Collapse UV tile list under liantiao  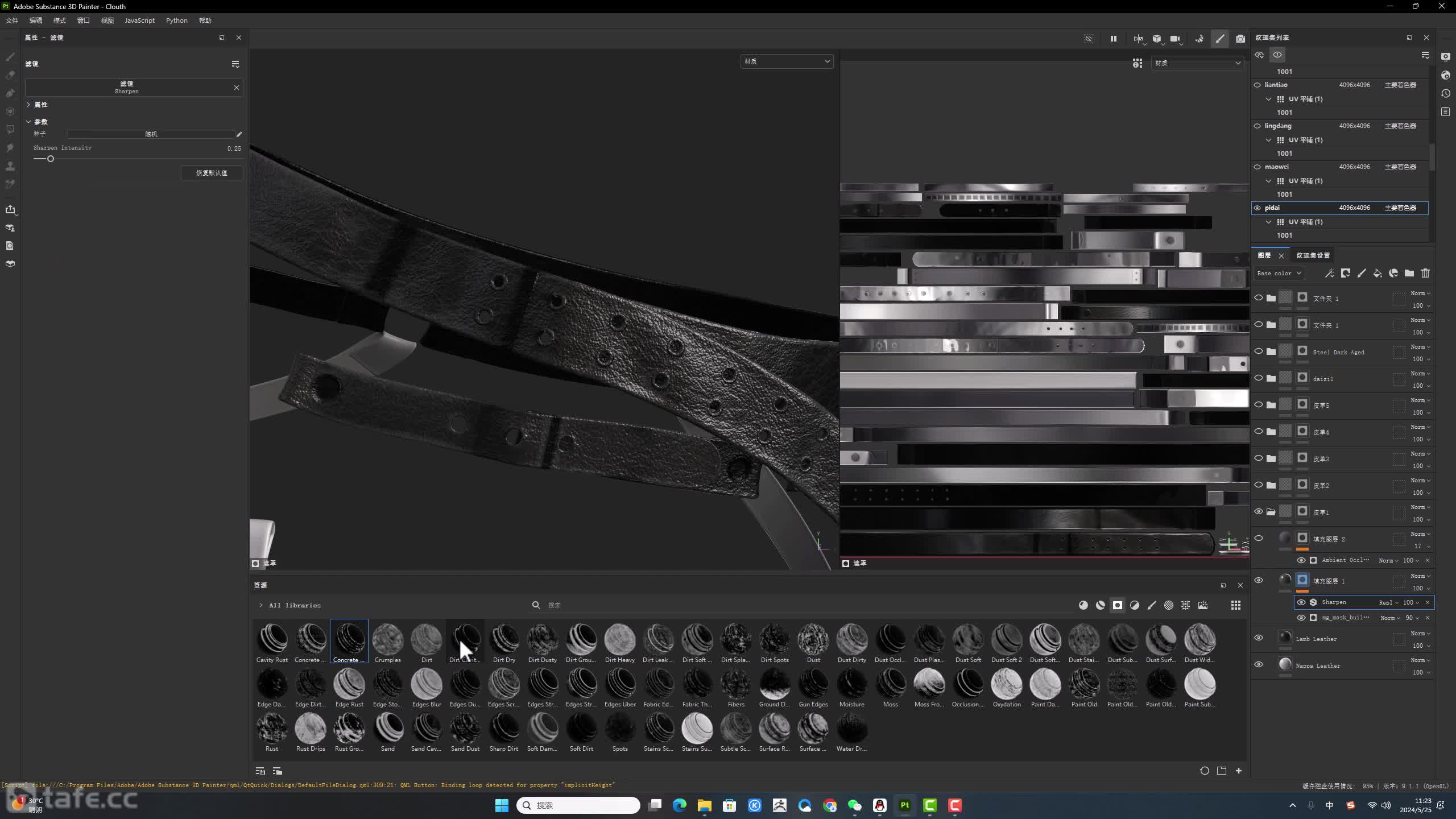click(x=1268, y=99)
